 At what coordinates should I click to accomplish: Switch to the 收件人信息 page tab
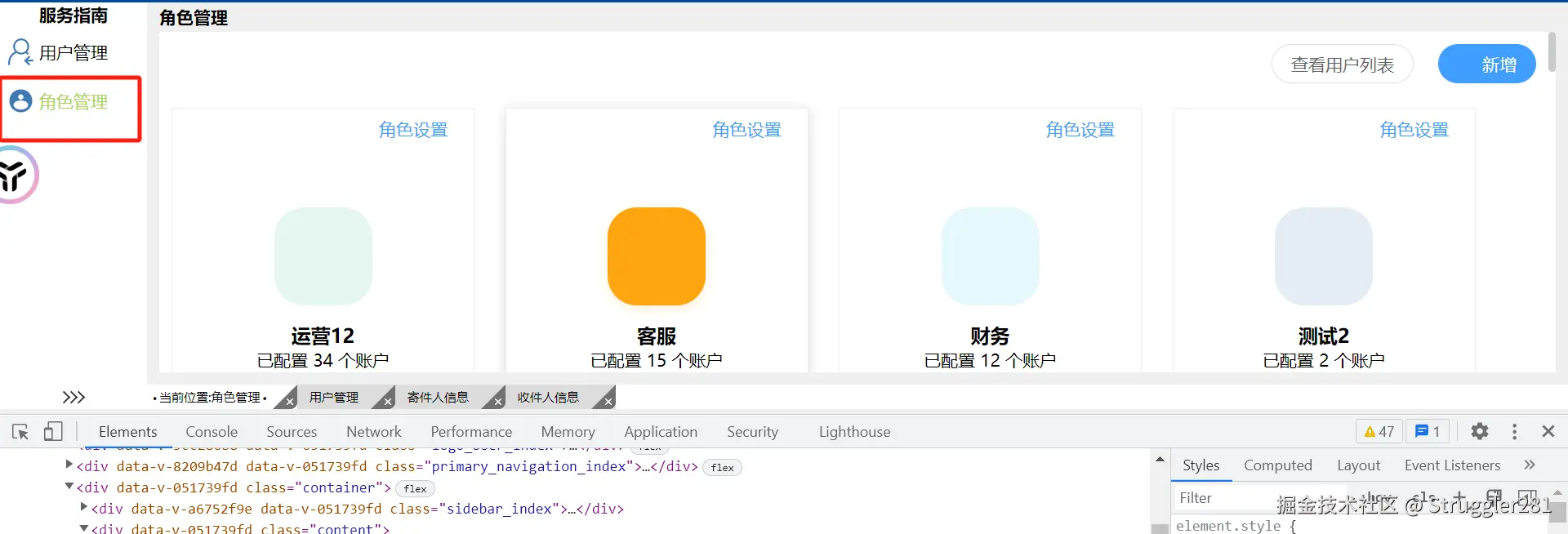tap(548, 397)
